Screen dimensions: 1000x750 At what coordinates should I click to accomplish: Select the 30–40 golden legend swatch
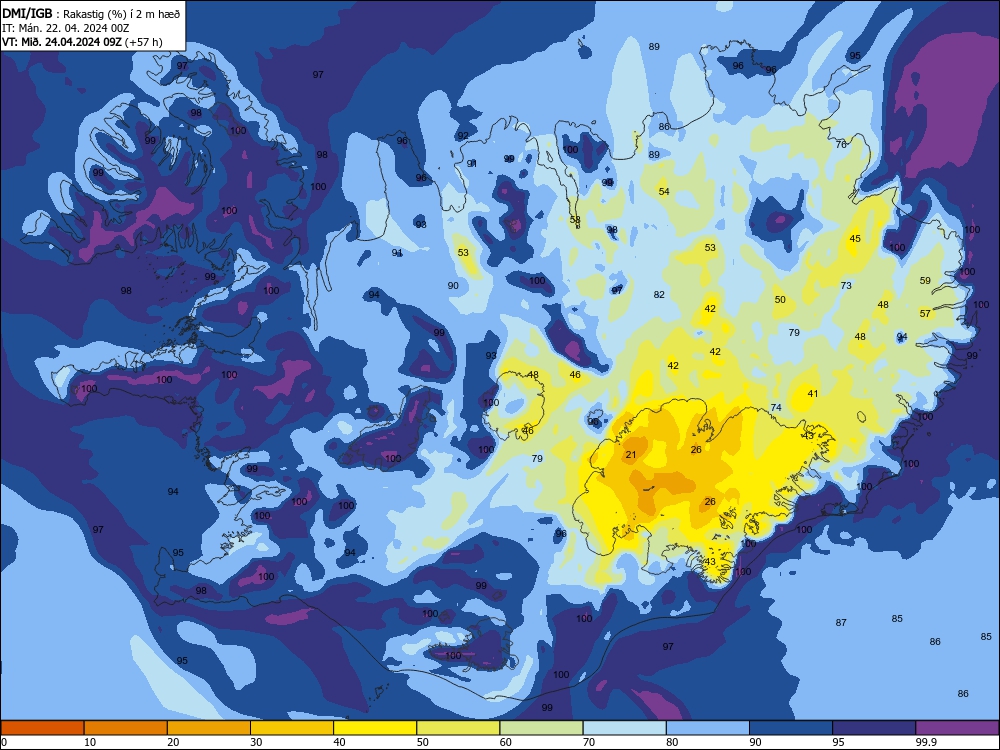[x=292, y=728]
